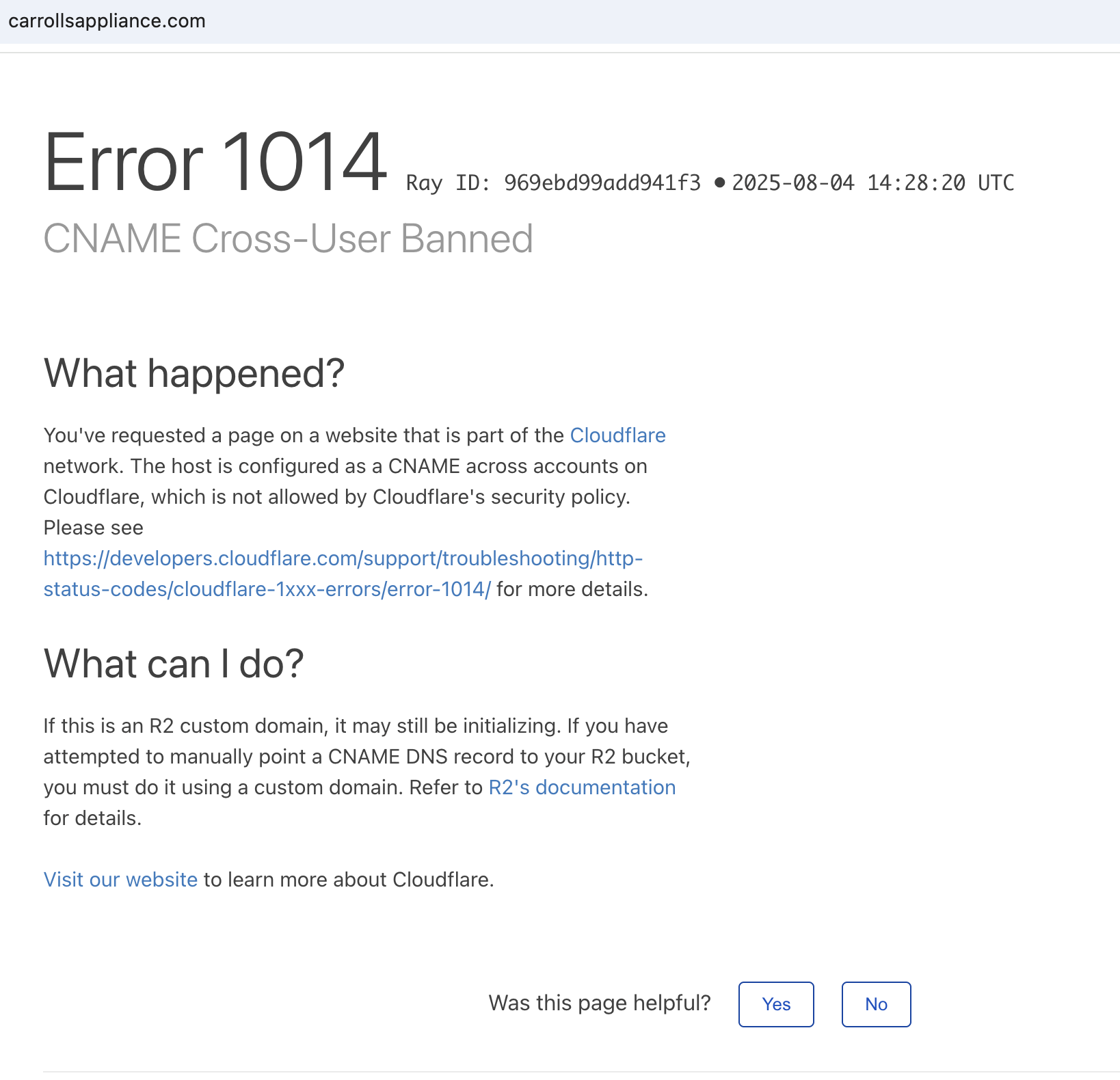This screenshot has width=1120, height=1080.
Task: Click the What happened? heading
Action: click(x=194, y=373)
